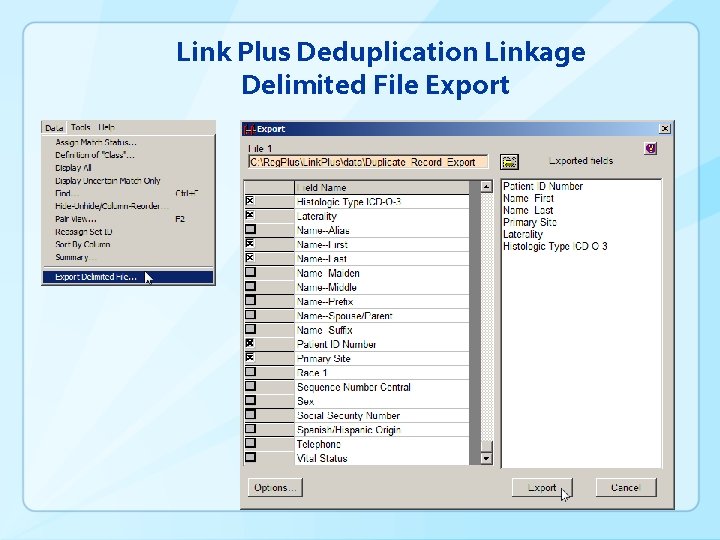The height and width of the screenshot is (540, 720).
Task: Click the Vital Status field name row
Action: point(382,458)
